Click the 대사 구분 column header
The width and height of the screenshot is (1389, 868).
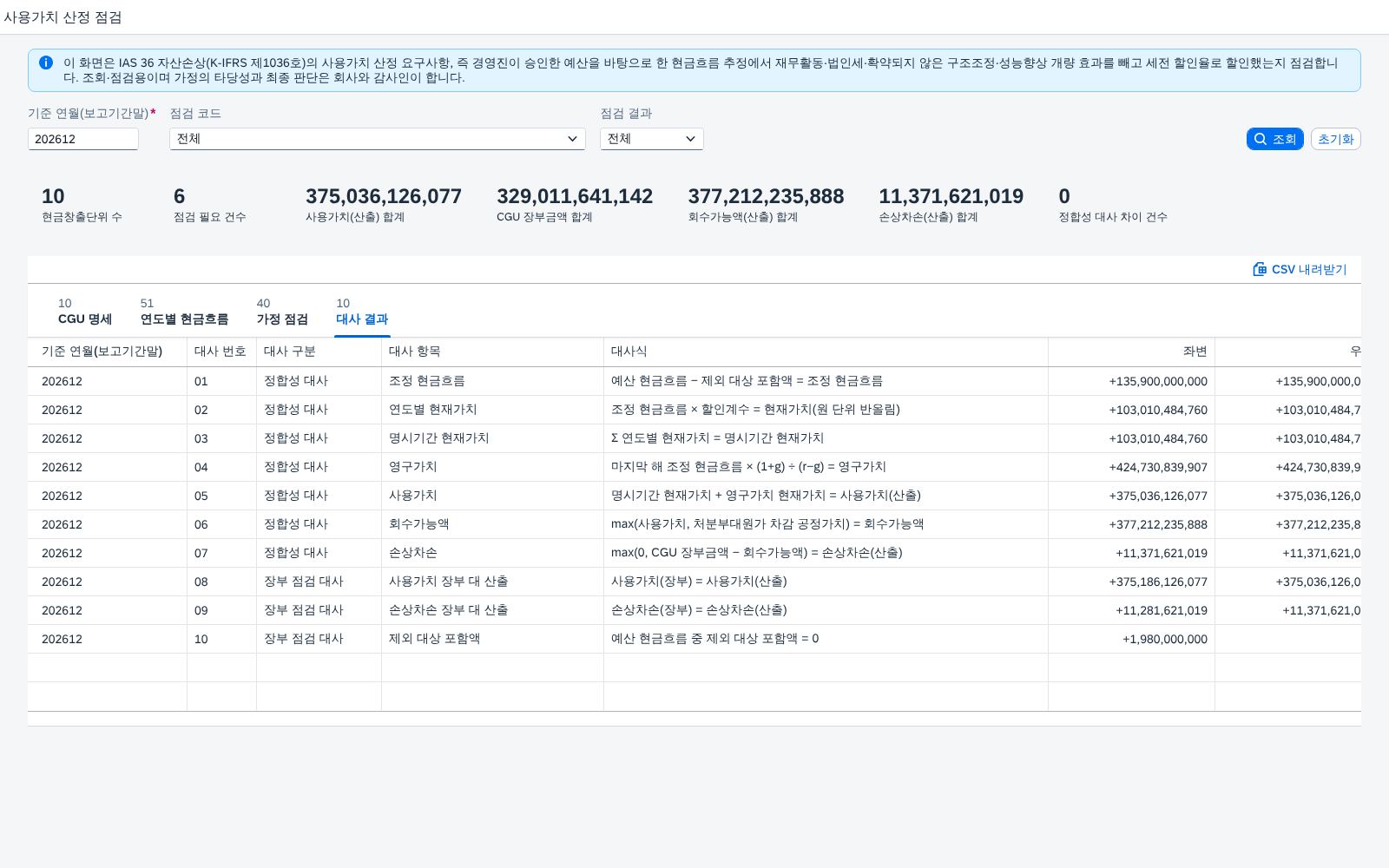[319, 352]
